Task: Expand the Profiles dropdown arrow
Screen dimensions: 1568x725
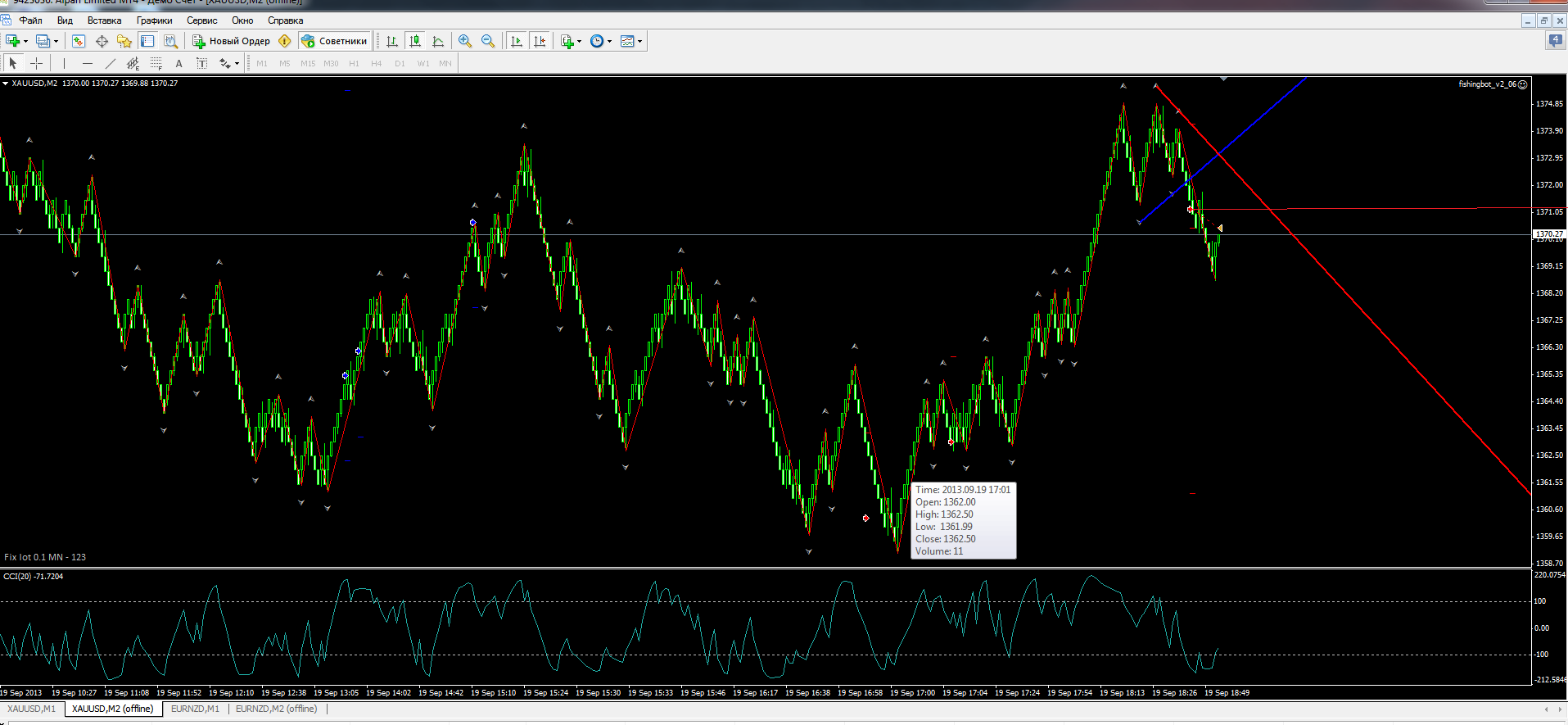Action: point(56,41)
